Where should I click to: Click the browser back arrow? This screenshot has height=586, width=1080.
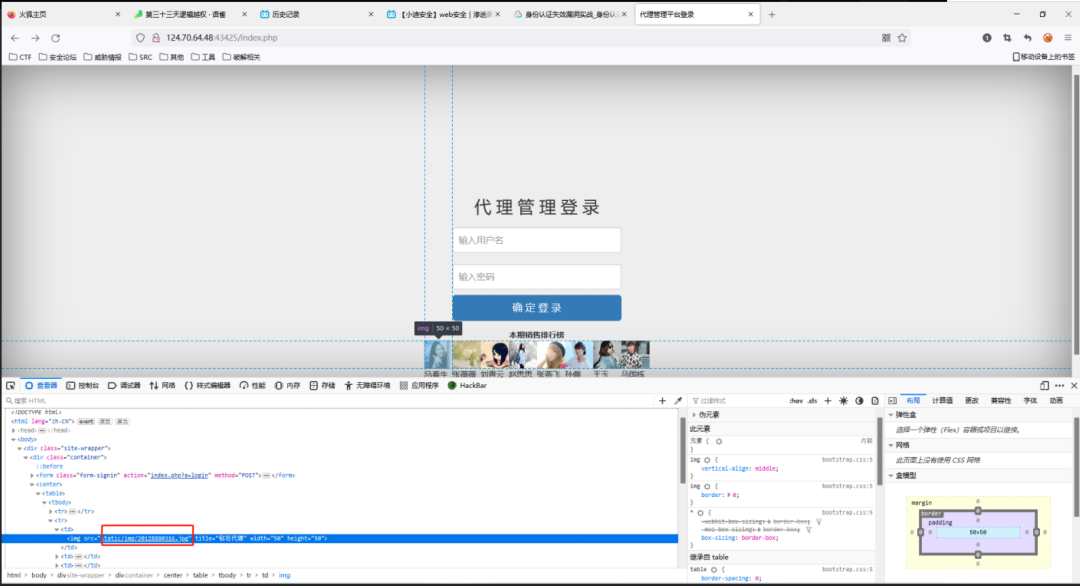pyautogui.click(x=14, y=38)
